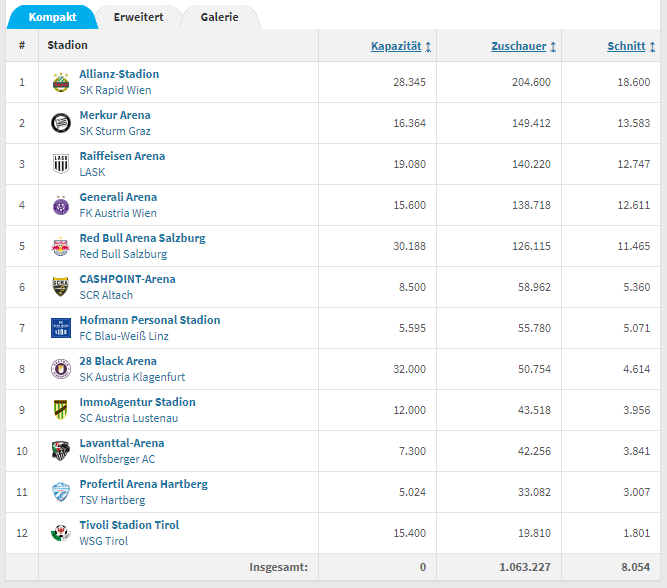Open the Tivoli Stadion Tirol link

[x=129, y=525]
